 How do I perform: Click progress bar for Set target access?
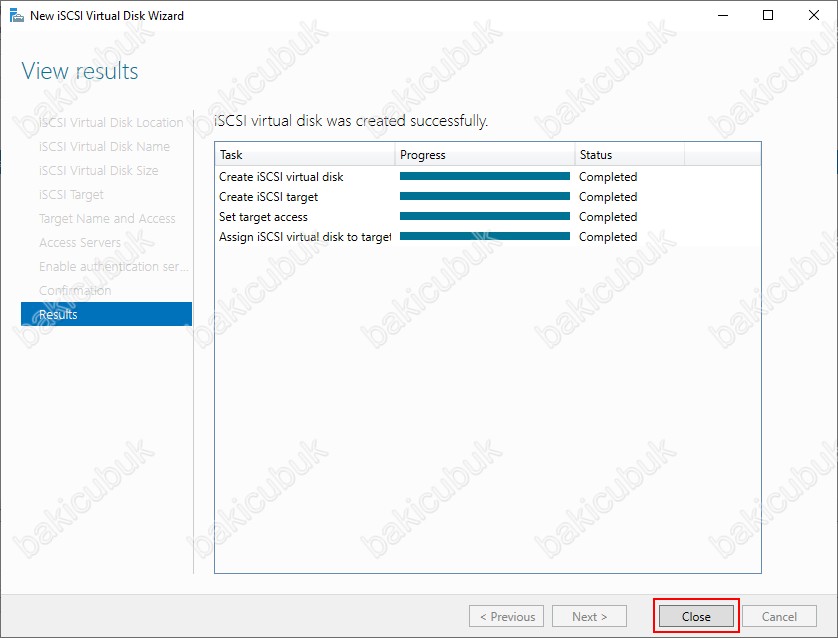point(485,216)
